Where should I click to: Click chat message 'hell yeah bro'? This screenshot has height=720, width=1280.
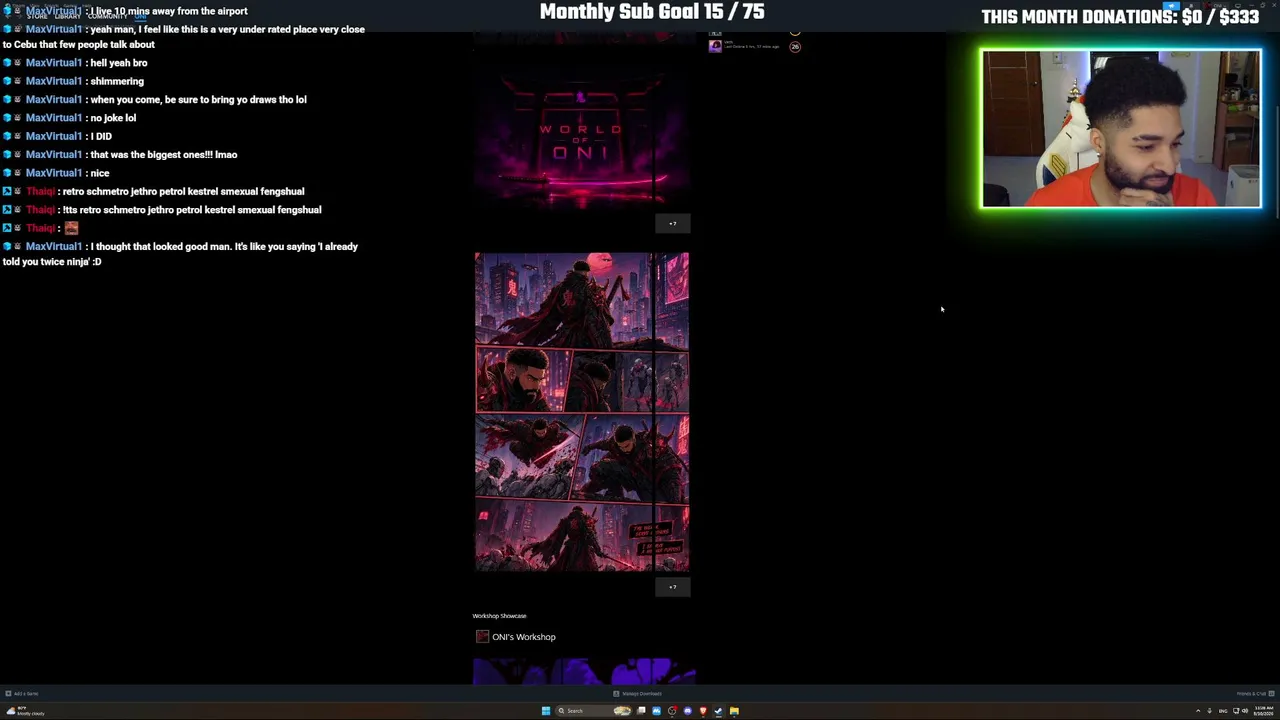119,63
